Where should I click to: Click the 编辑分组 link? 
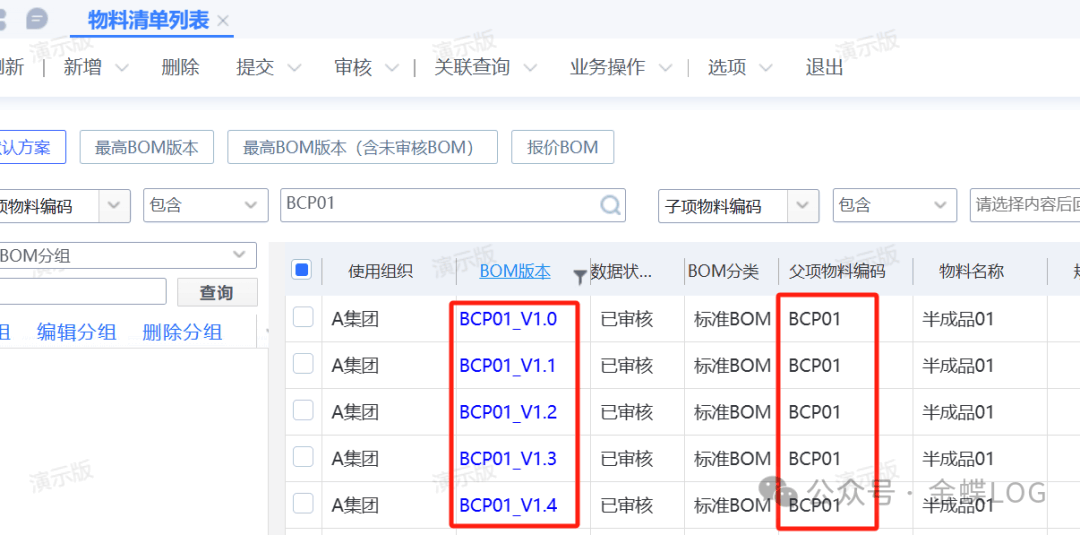pos(76,332)
